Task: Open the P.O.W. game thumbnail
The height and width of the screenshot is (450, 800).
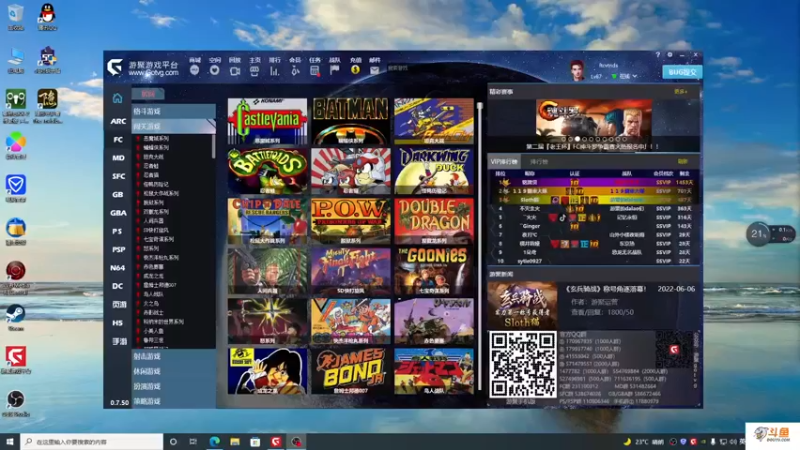Action: [x=351, y=221]
